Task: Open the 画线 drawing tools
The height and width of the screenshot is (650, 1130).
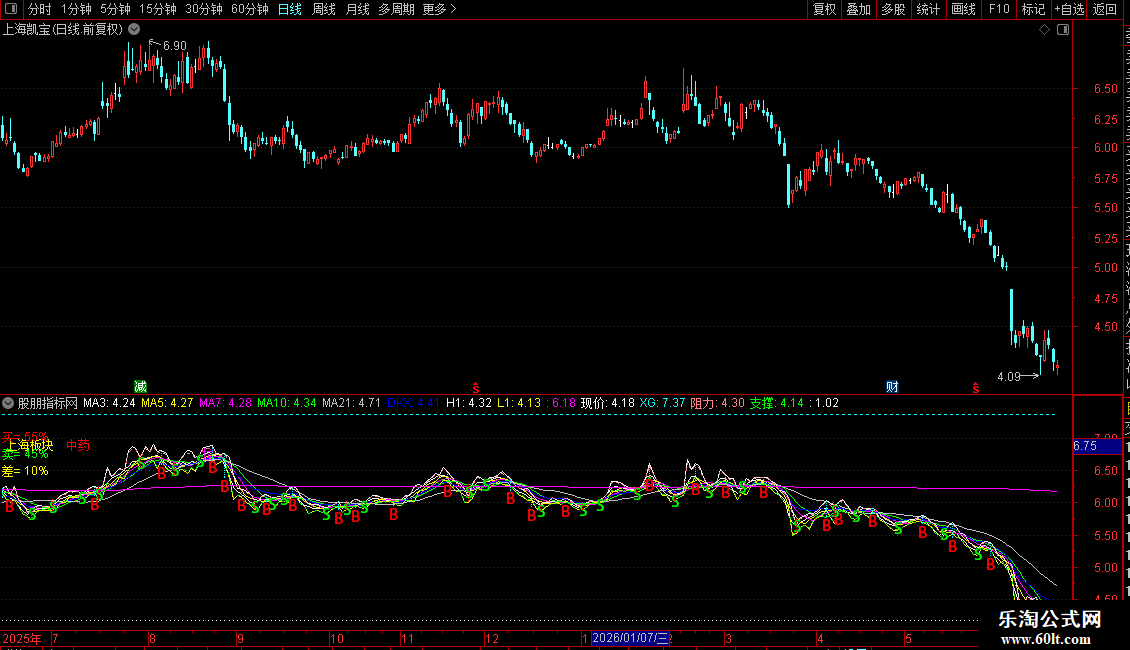Action: (x=963, y=9)
